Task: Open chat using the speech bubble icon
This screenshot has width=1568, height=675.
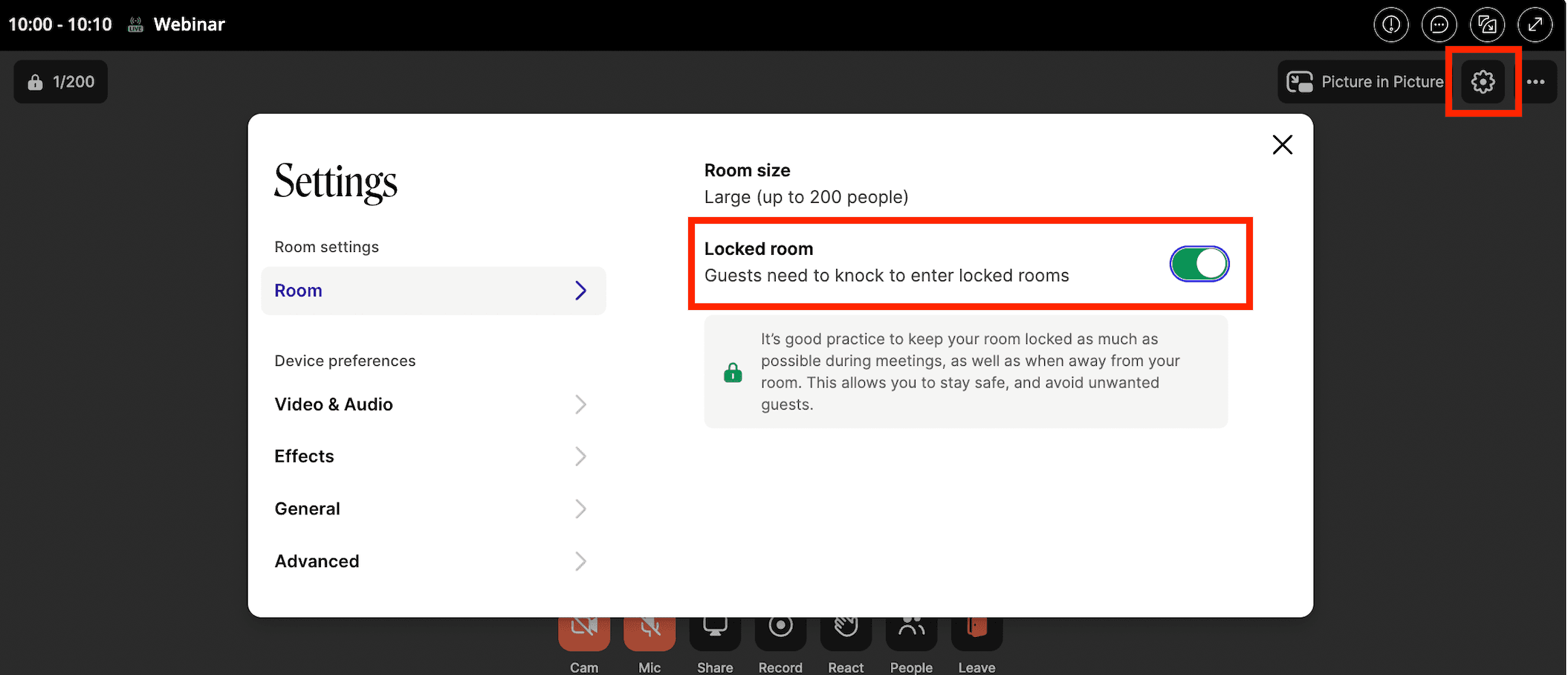Action: [1439, 25]
